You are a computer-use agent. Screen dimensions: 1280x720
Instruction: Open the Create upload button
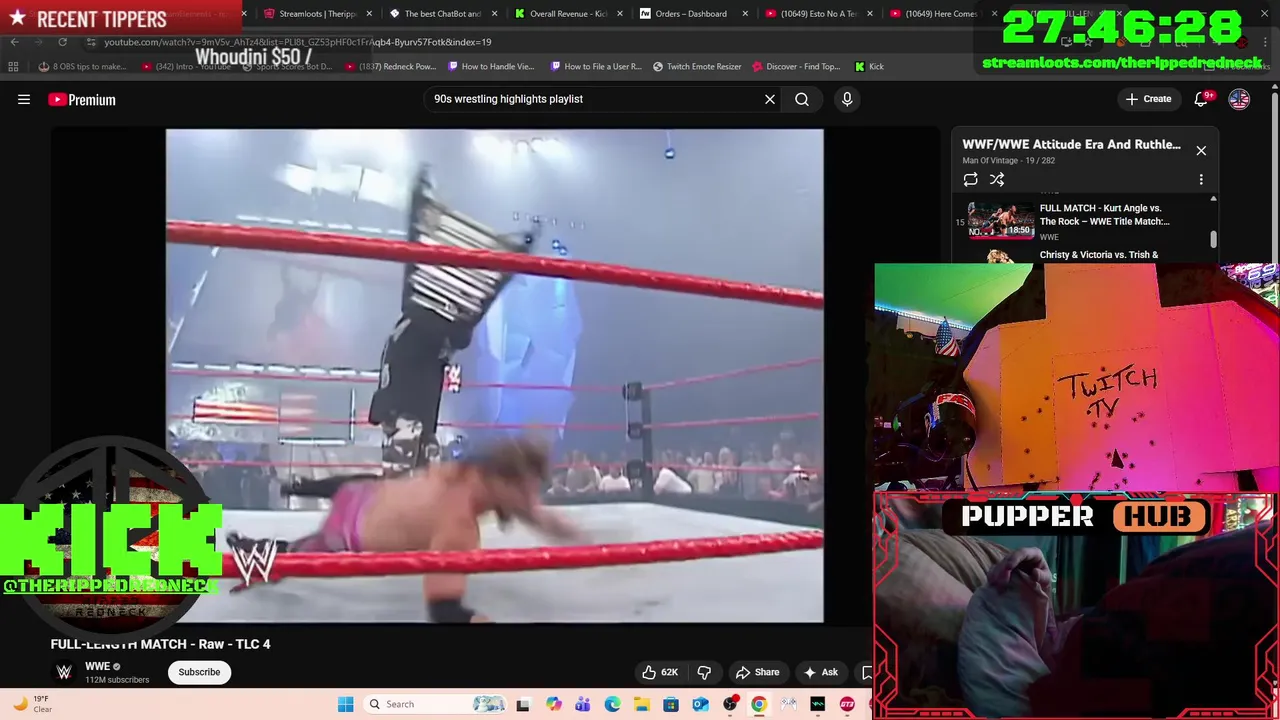point(1148,99)
